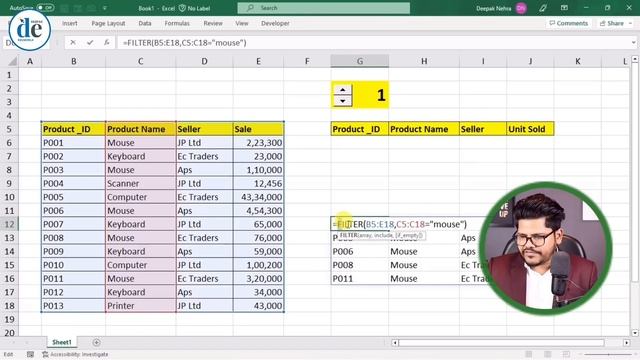The height and width of the screenshot is (360, 640).
Task: Click the vertical scrollbar up arrow
Action: point(635,60)
